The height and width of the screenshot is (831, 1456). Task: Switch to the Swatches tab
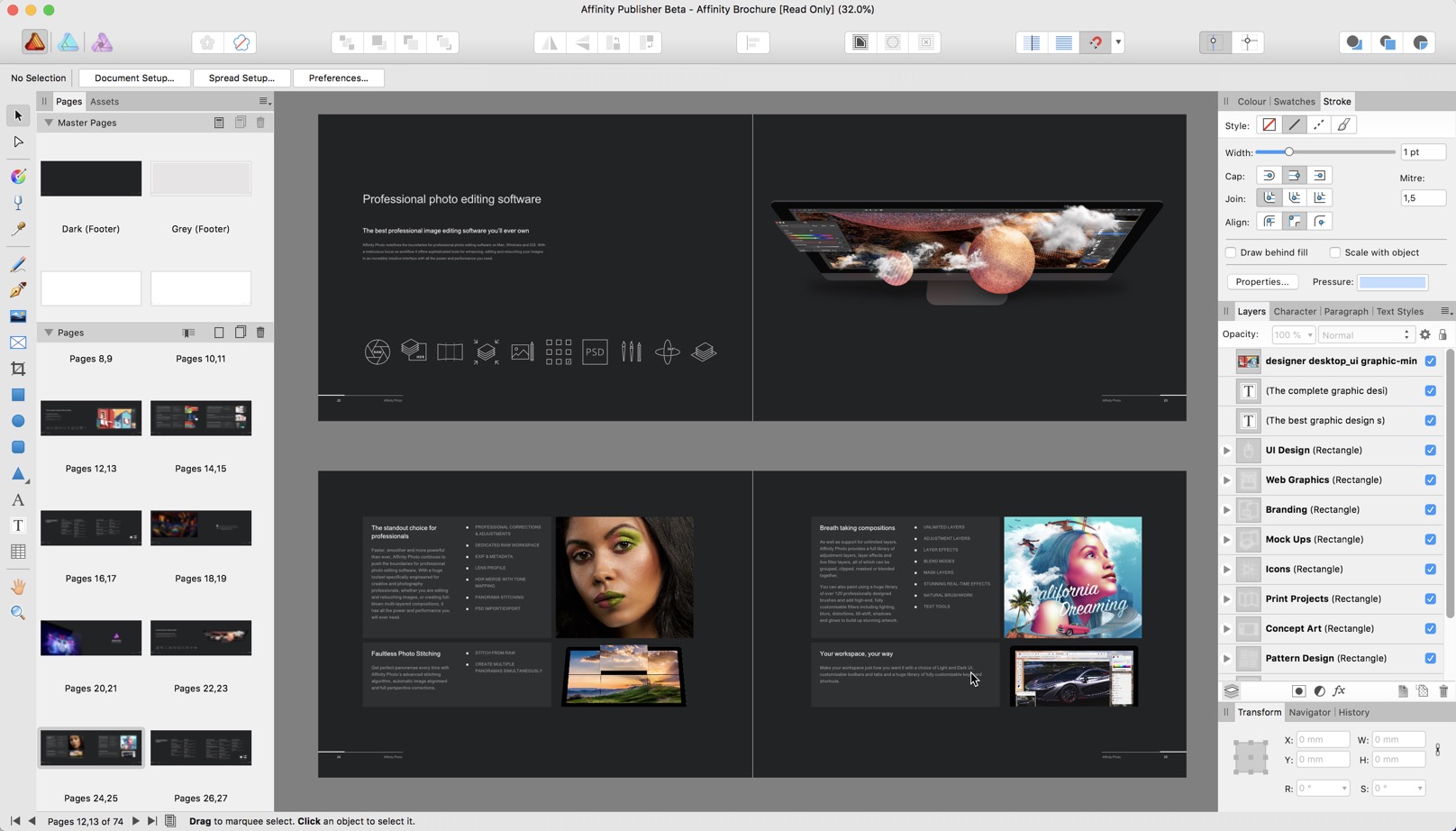point(1294,102)
